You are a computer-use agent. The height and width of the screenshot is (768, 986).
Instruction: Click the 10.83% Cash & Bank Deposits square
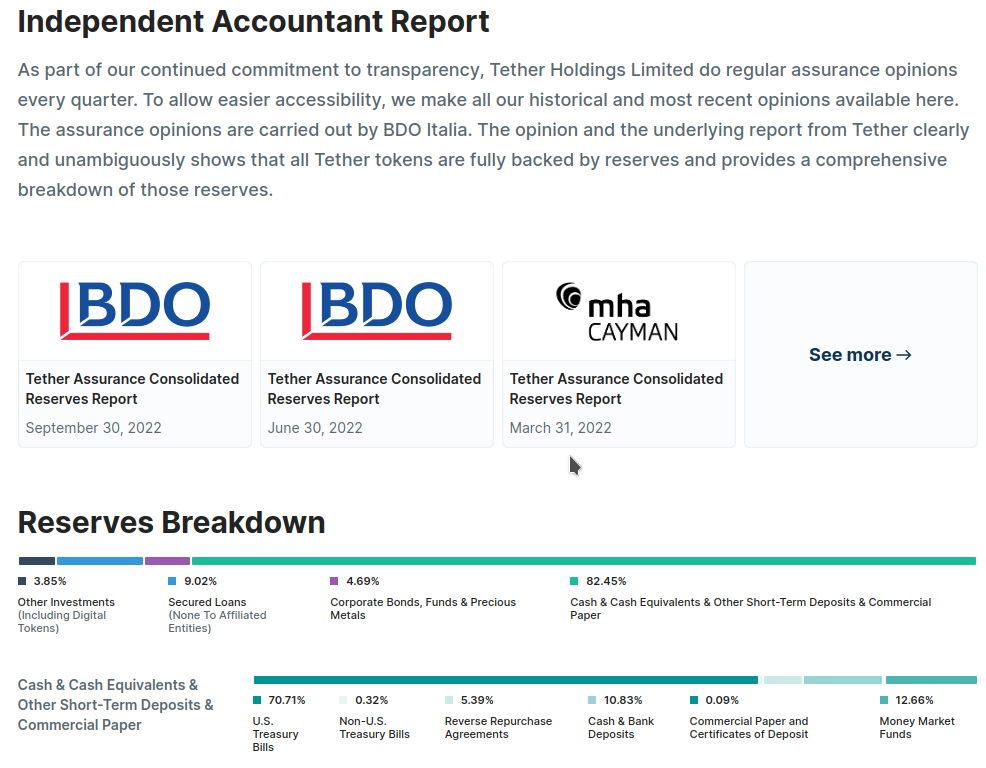(x=593, y=700)
